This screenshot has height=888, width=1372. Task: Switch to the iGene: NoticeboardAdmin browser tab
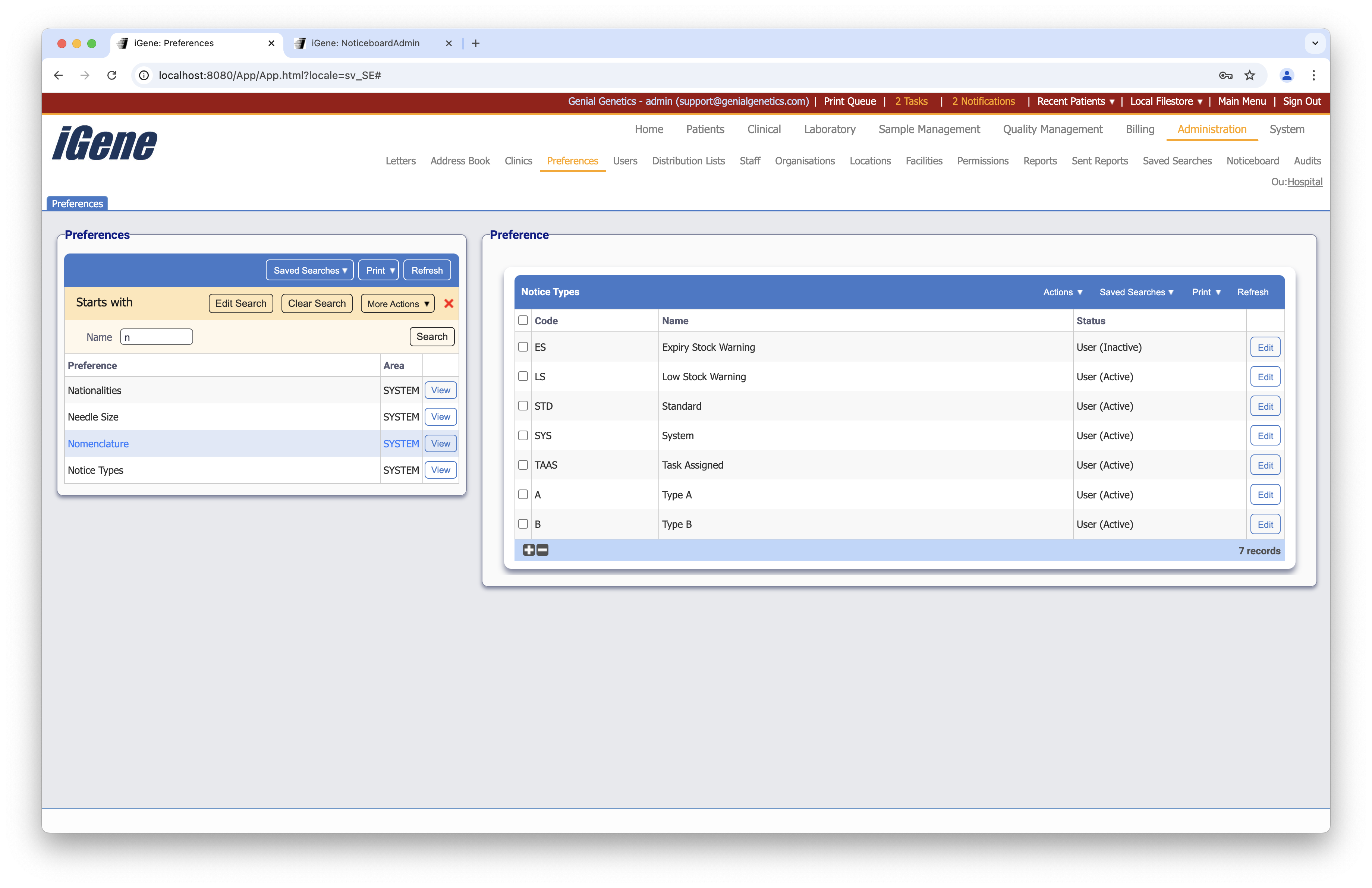point(365,43)
